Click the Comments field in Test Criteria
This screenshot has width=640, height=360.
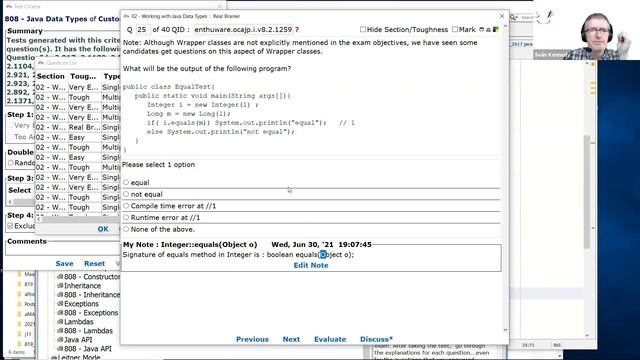coord(63,250)
